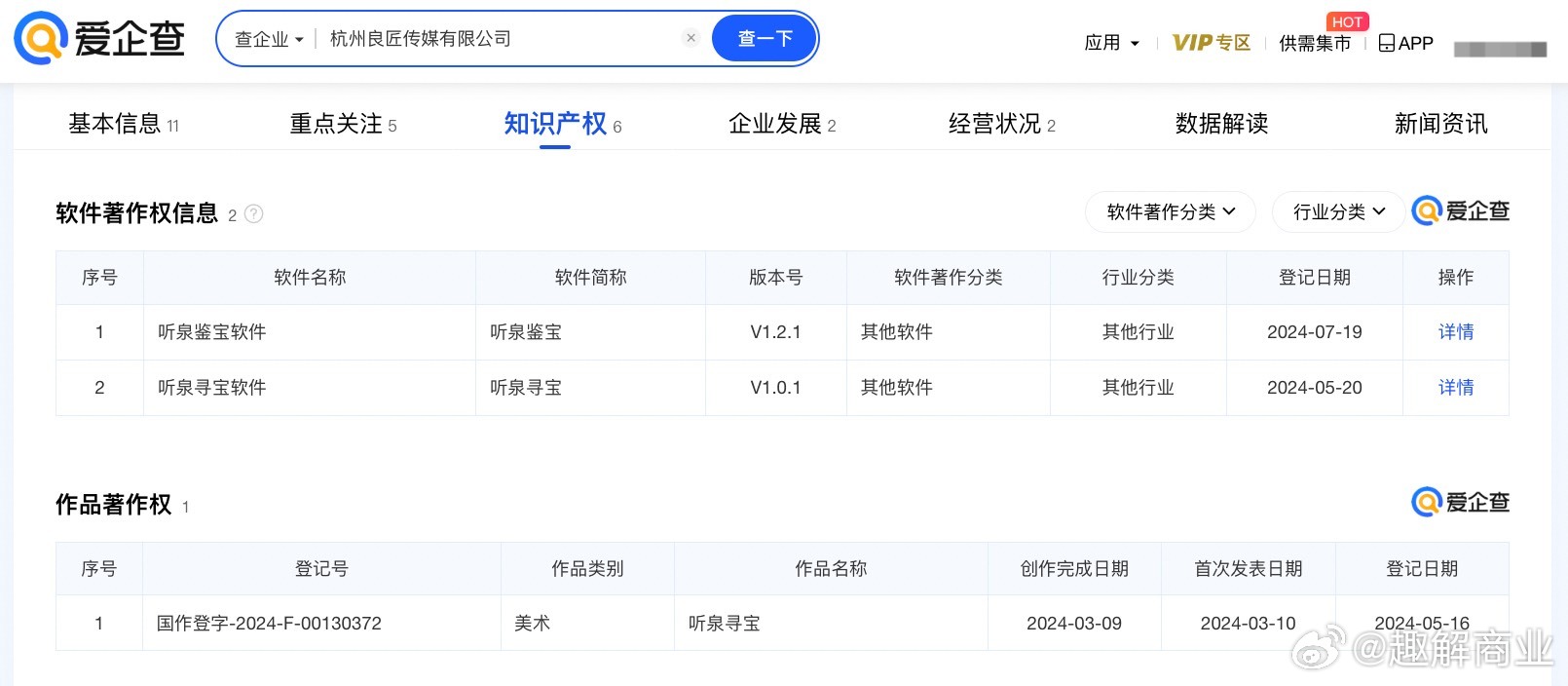View 详情 for 听泉鉴宝软件

coord(1456,332)
